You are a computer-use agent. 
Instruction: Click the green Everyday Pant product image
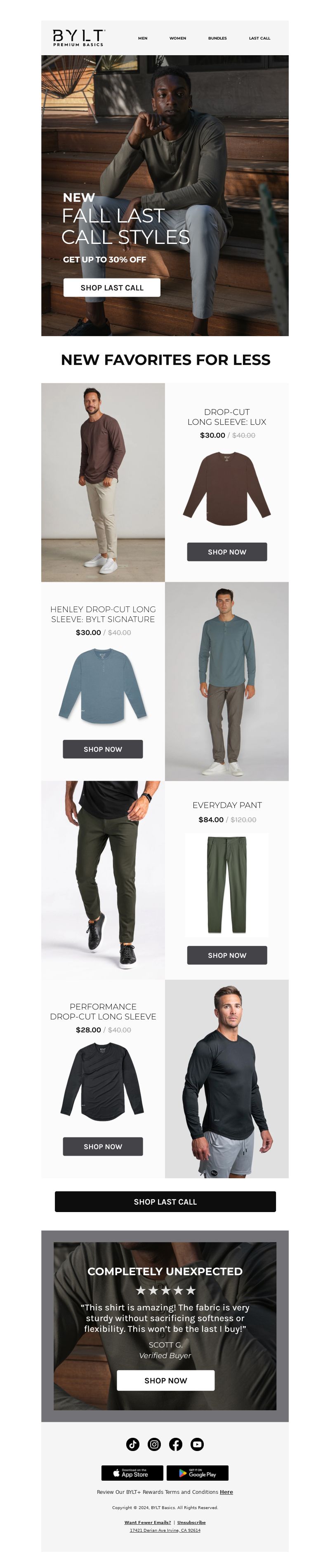click(x=227, y=885)
